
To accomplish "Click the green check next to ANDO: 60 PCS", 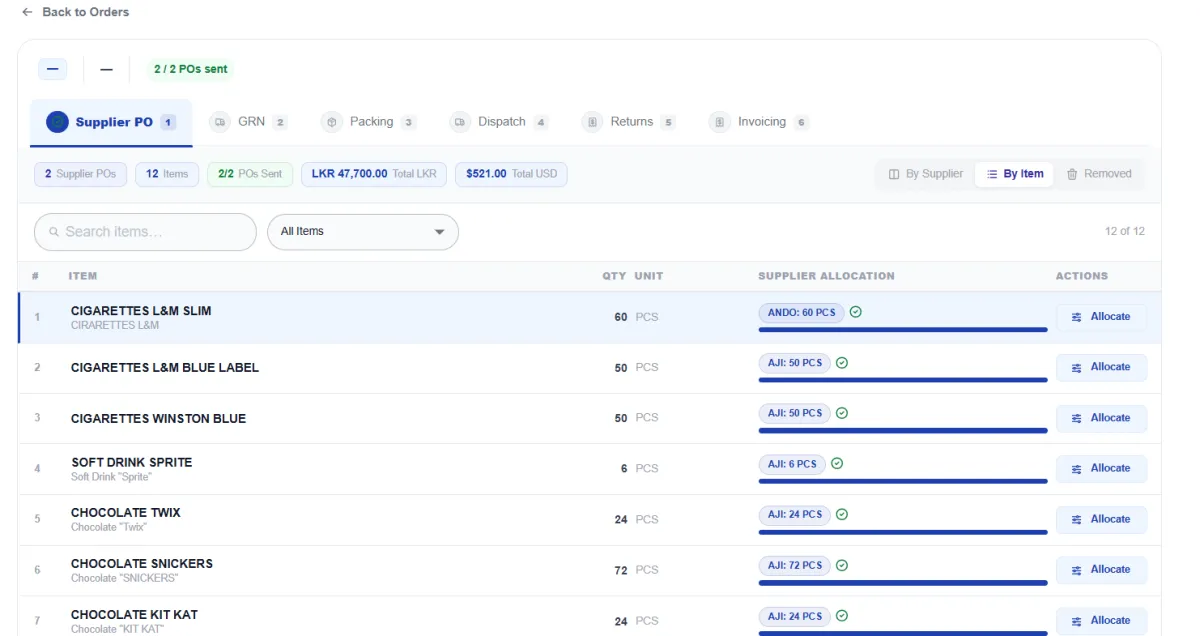I will point(855,312).
